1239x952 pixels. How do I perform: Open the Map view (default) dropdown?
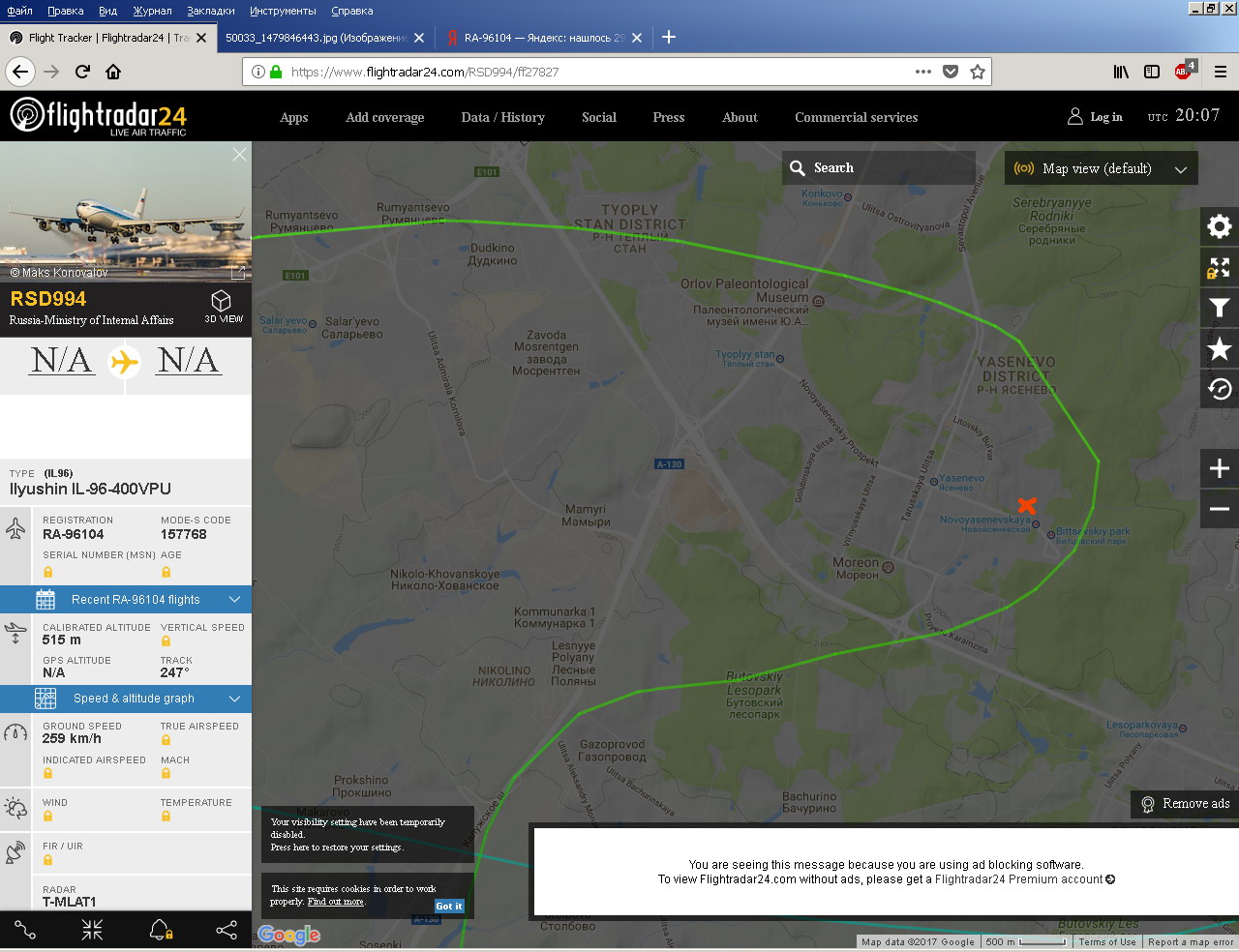tap(1101, 168)
